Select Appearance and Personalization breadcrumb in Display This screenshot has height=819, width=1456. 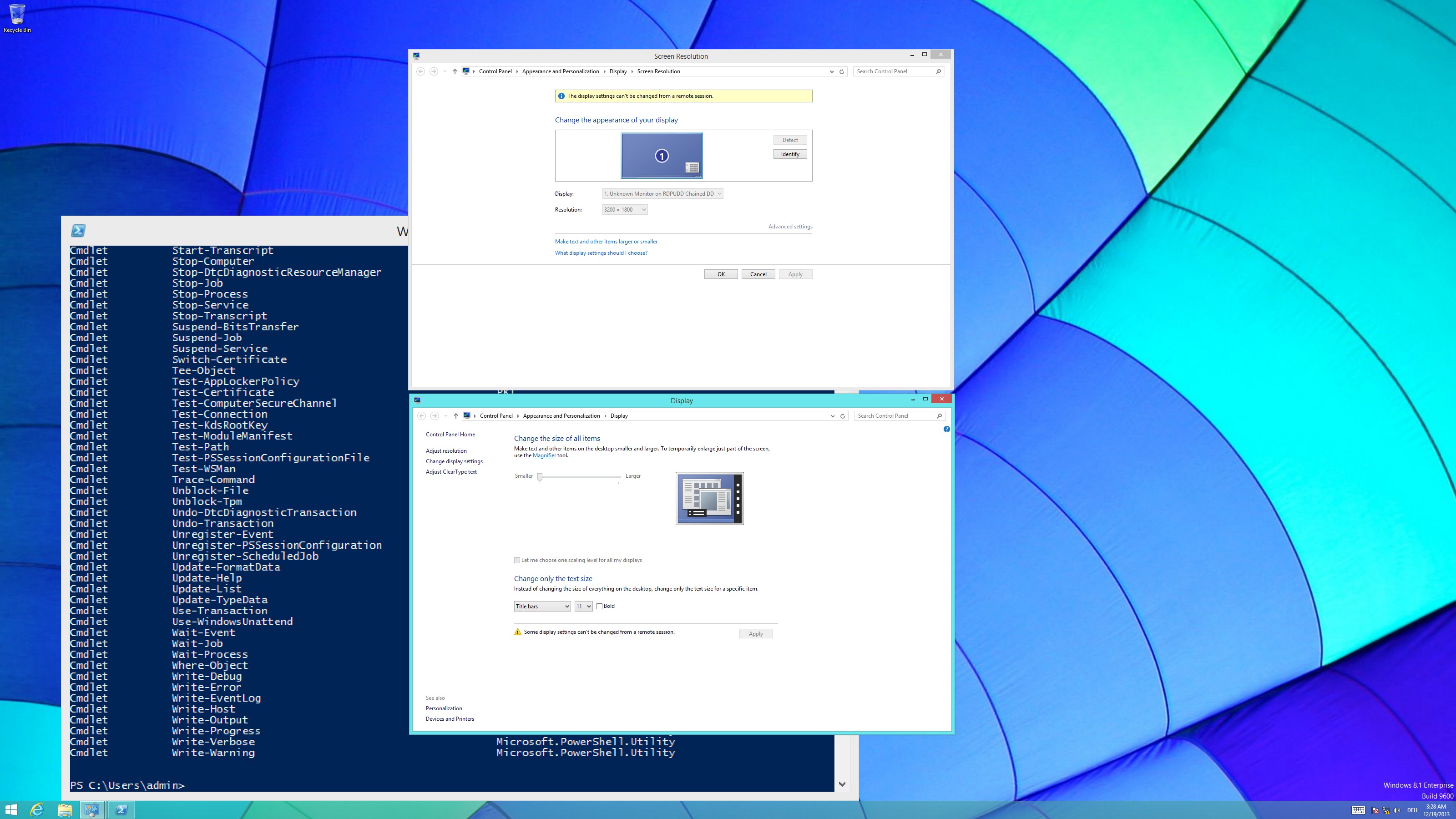561,415
